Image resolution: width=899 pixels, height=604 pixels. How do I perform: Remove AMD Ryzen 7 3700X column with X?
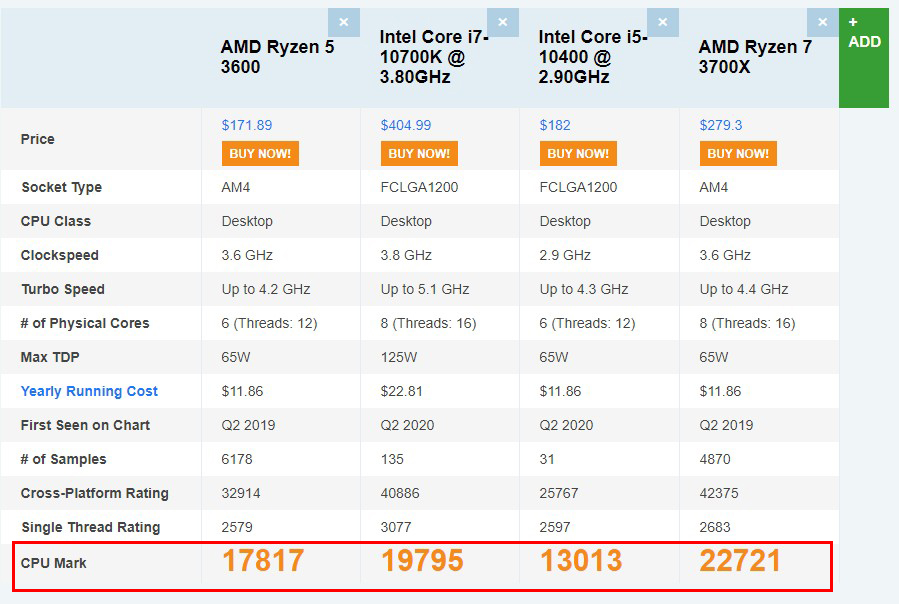click(x=823, y=22)
